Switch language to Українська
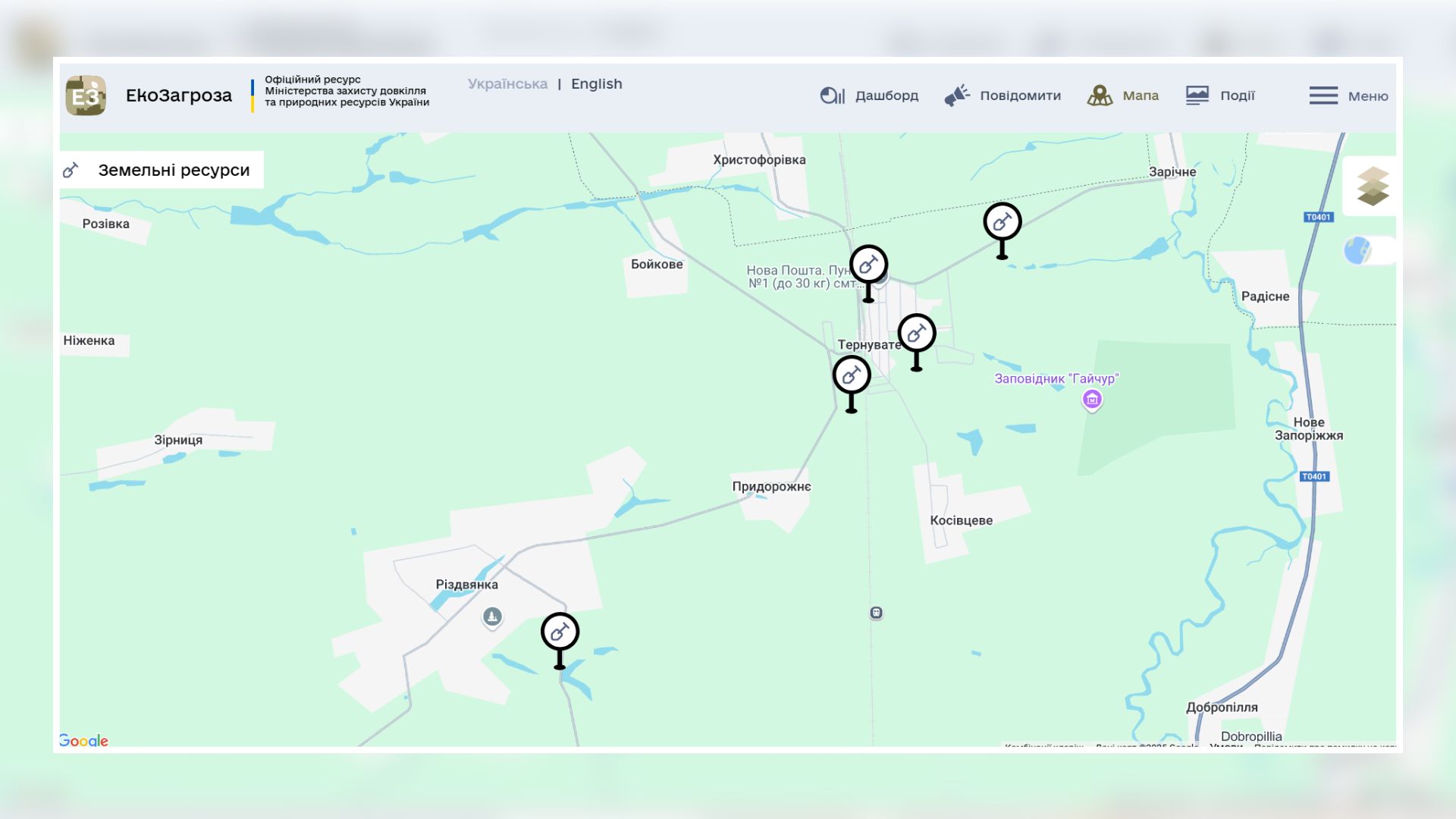Image resolution: width=1456 pixels, height=819 pixels. pos(507,84)
